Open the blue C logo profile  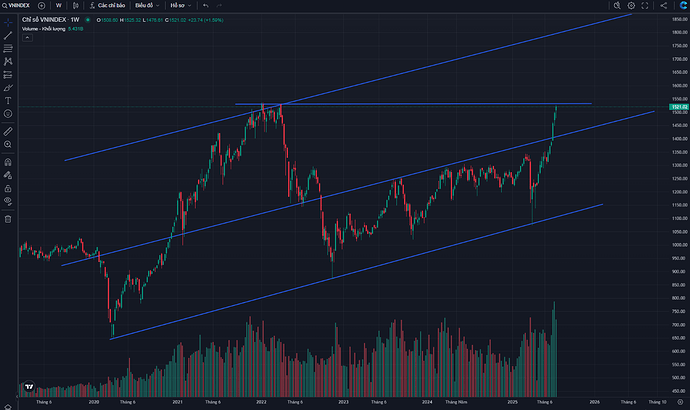point(683,5)
